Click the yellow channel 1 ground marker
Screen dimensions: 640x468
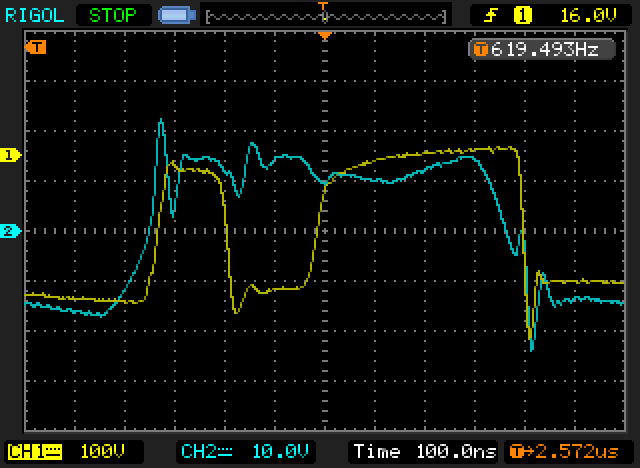tap(11, 155)
